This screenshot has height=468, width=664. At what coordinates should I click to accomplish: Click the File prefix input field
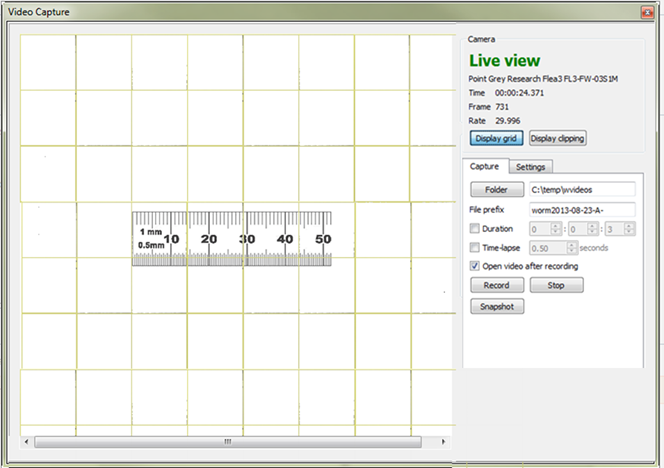coord(582,210)
